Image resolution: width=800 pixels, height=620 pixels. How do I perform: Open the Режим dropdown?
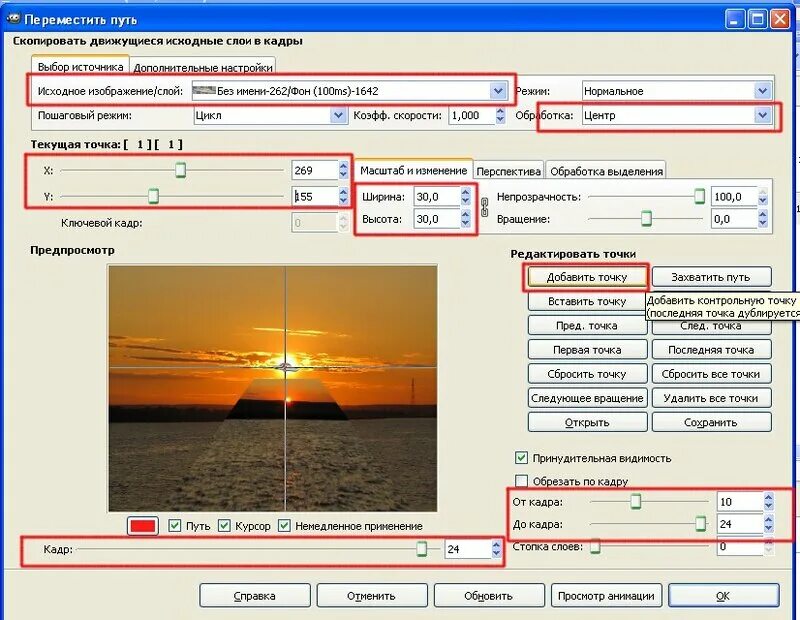tap(676, 91)
